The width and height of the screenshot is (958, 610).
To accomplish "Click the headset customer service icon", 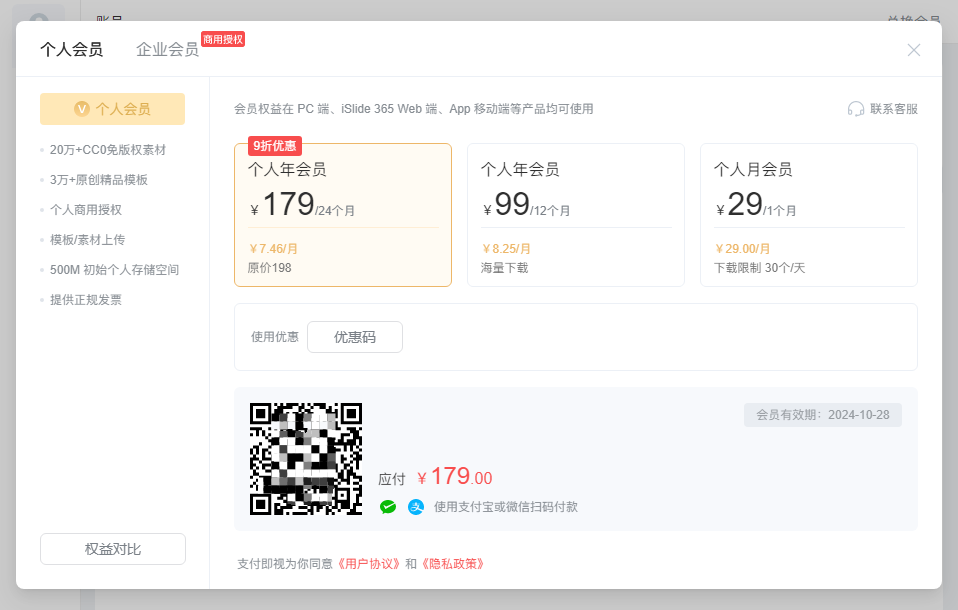I will pyautogui.click(x=856, y=109).
